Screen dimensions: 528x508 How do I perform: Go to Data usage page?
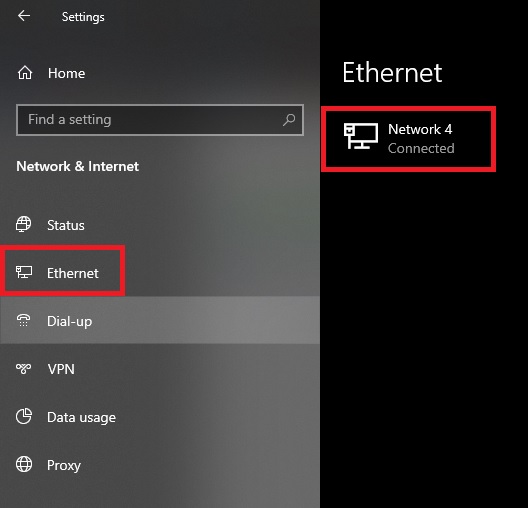click(81, 418)
